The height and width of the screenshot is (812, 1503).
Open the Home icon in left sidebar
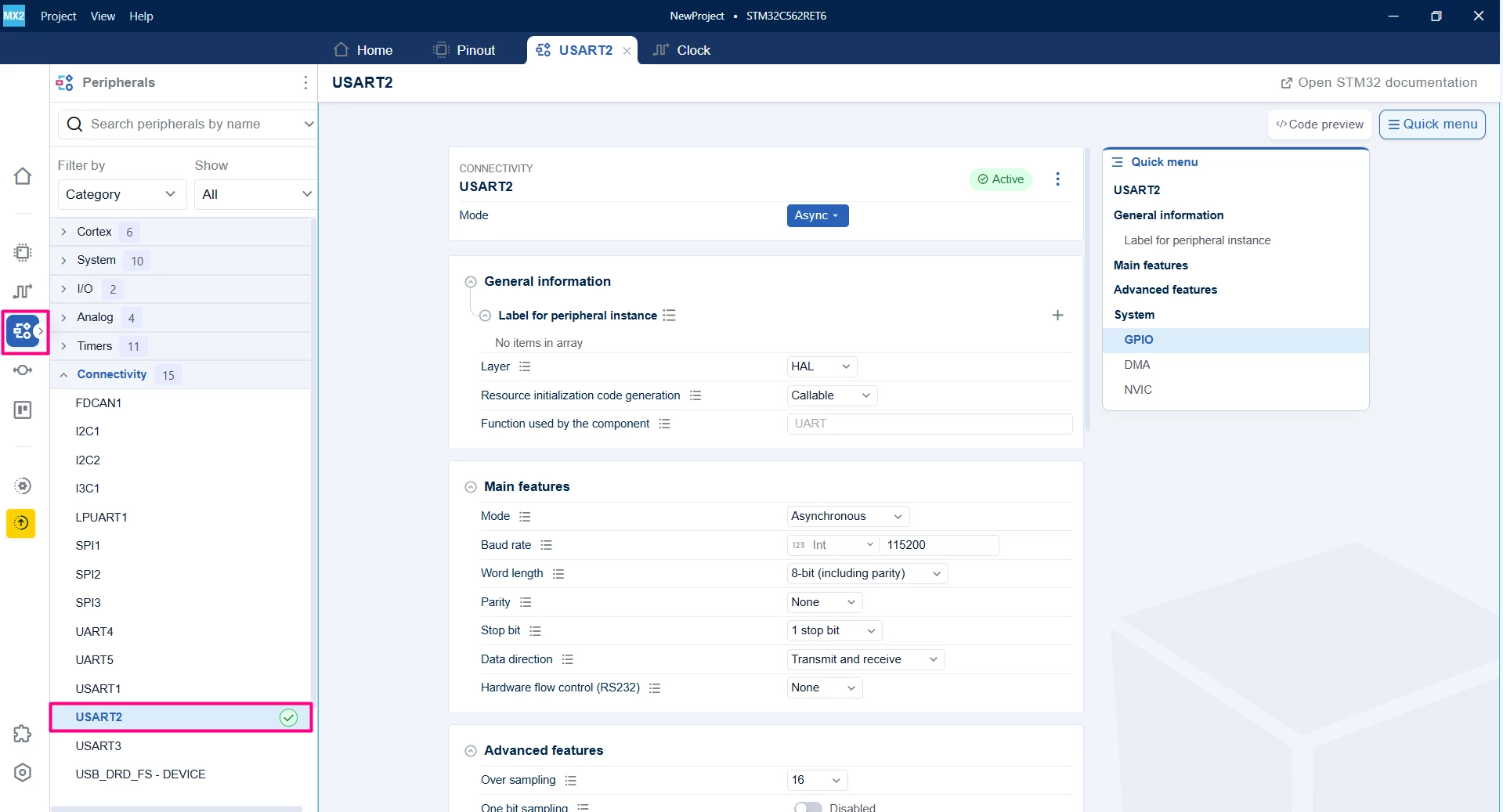tap(23, 176)
